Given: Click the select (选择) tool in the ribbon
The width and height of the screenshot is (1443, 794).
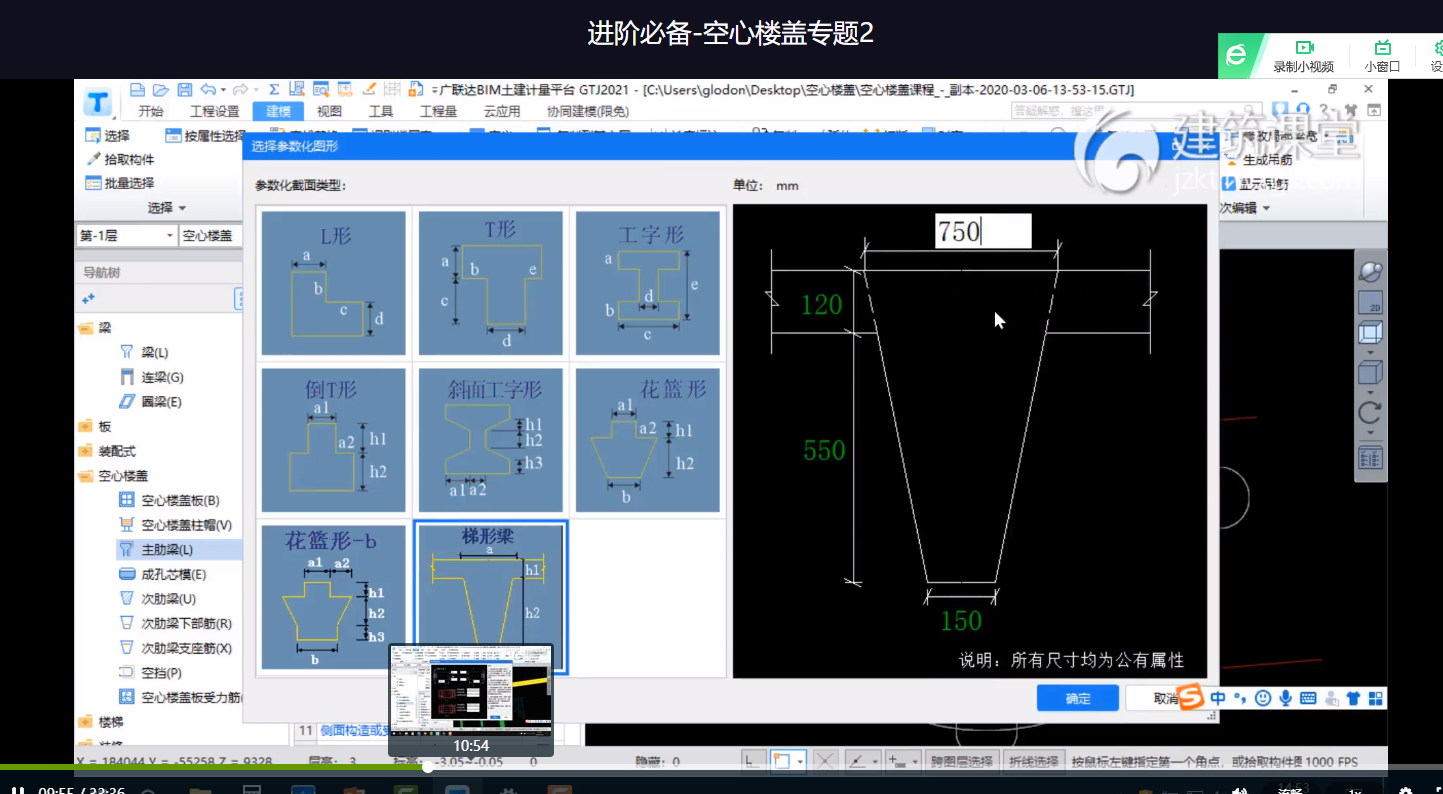Looking at the screenshot, I should click(x=108, y=136).
